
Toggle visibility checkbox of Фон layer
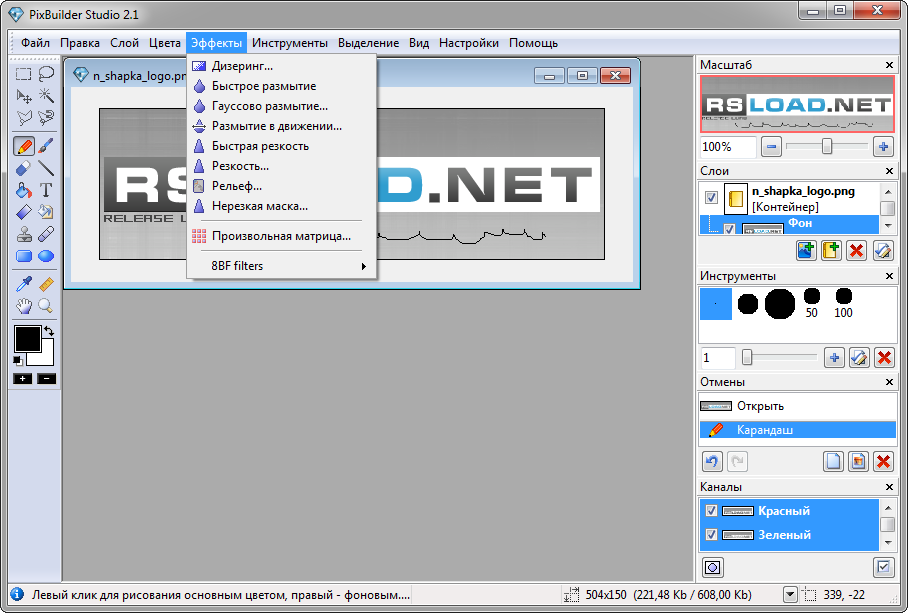click(x=729, y=229)
